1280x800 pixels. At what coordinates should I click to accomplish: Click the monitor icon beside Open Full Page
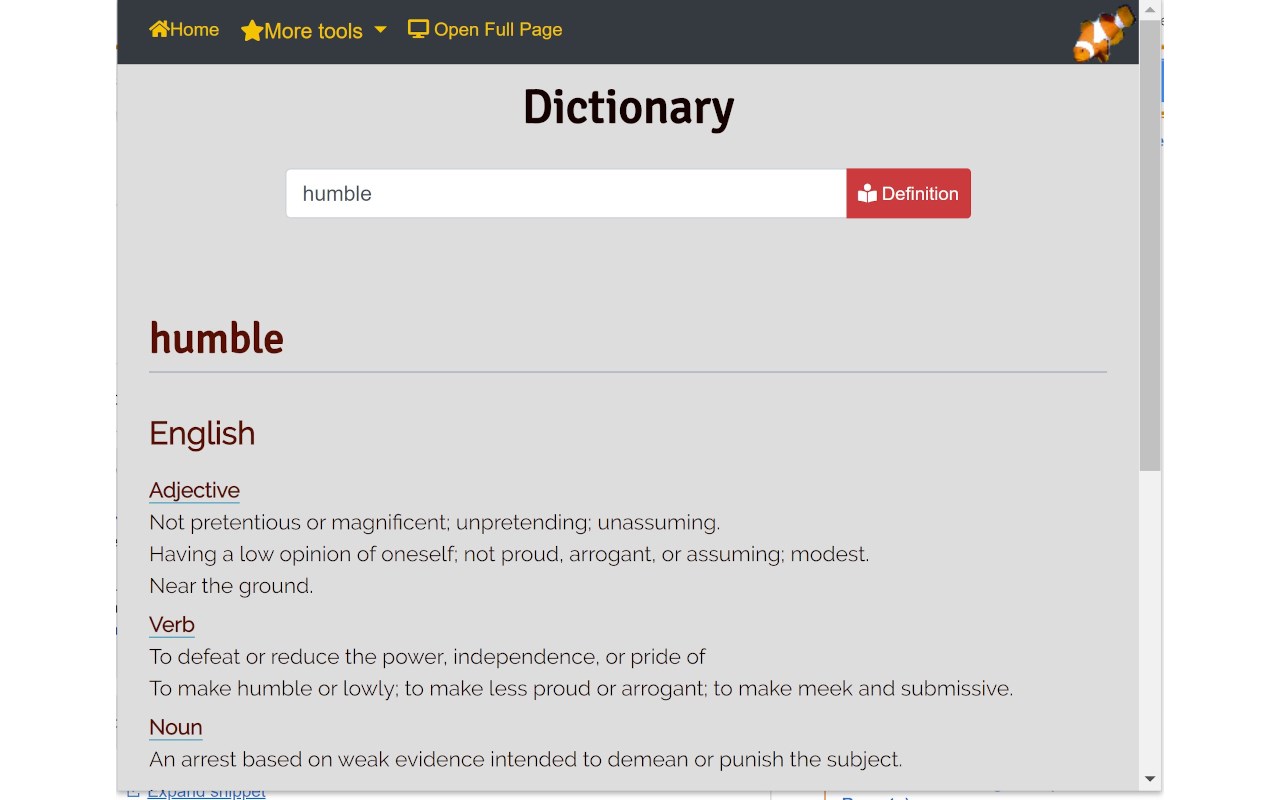[418, 29]
